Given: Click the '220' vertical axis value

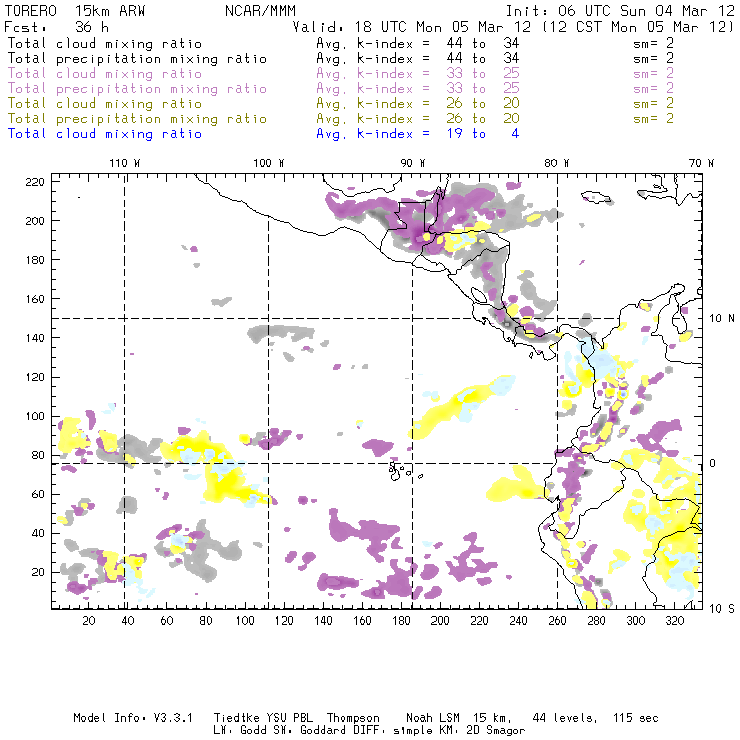Looking at the screenshot, I should pyautogui.click(x=35, y=182).
